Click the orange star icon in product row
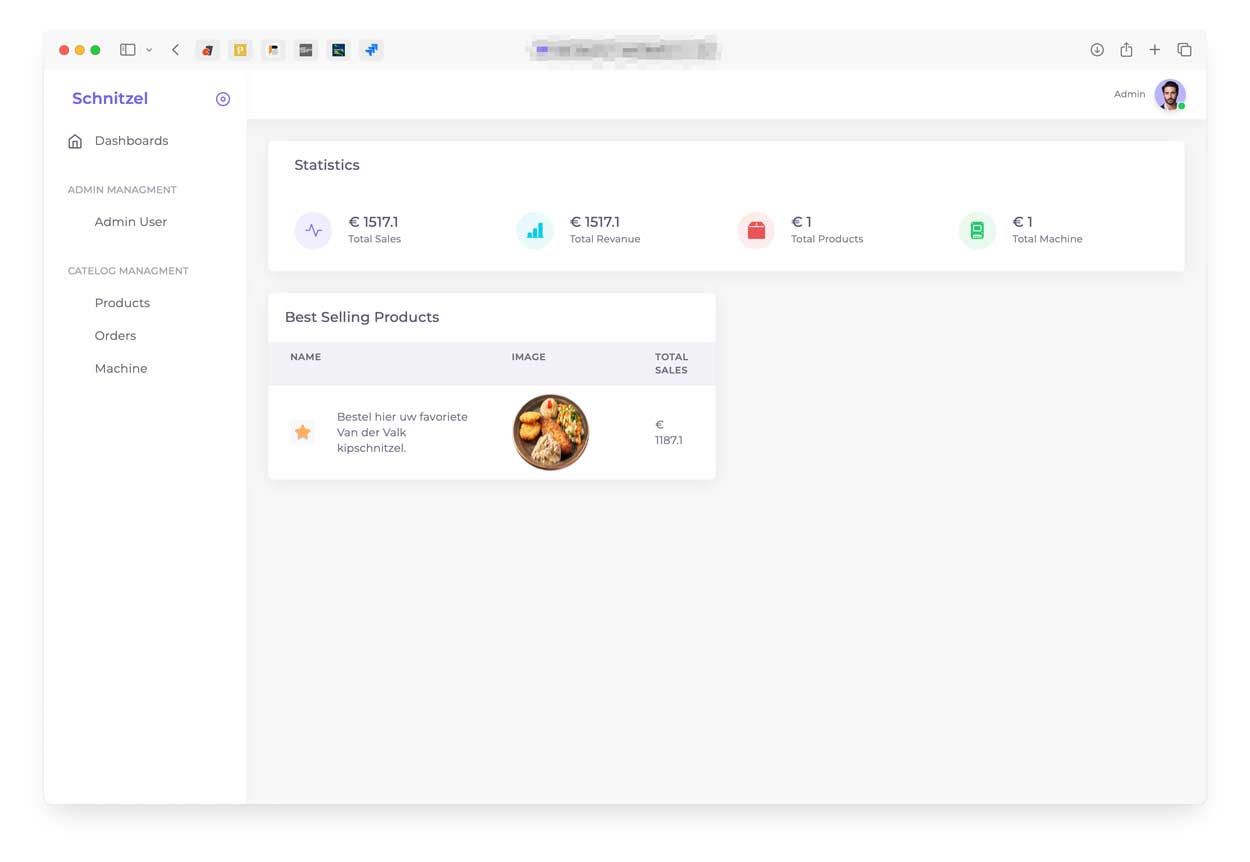Screen dimensions: 1250x862 pyautogui.click(x=302, y=432)
